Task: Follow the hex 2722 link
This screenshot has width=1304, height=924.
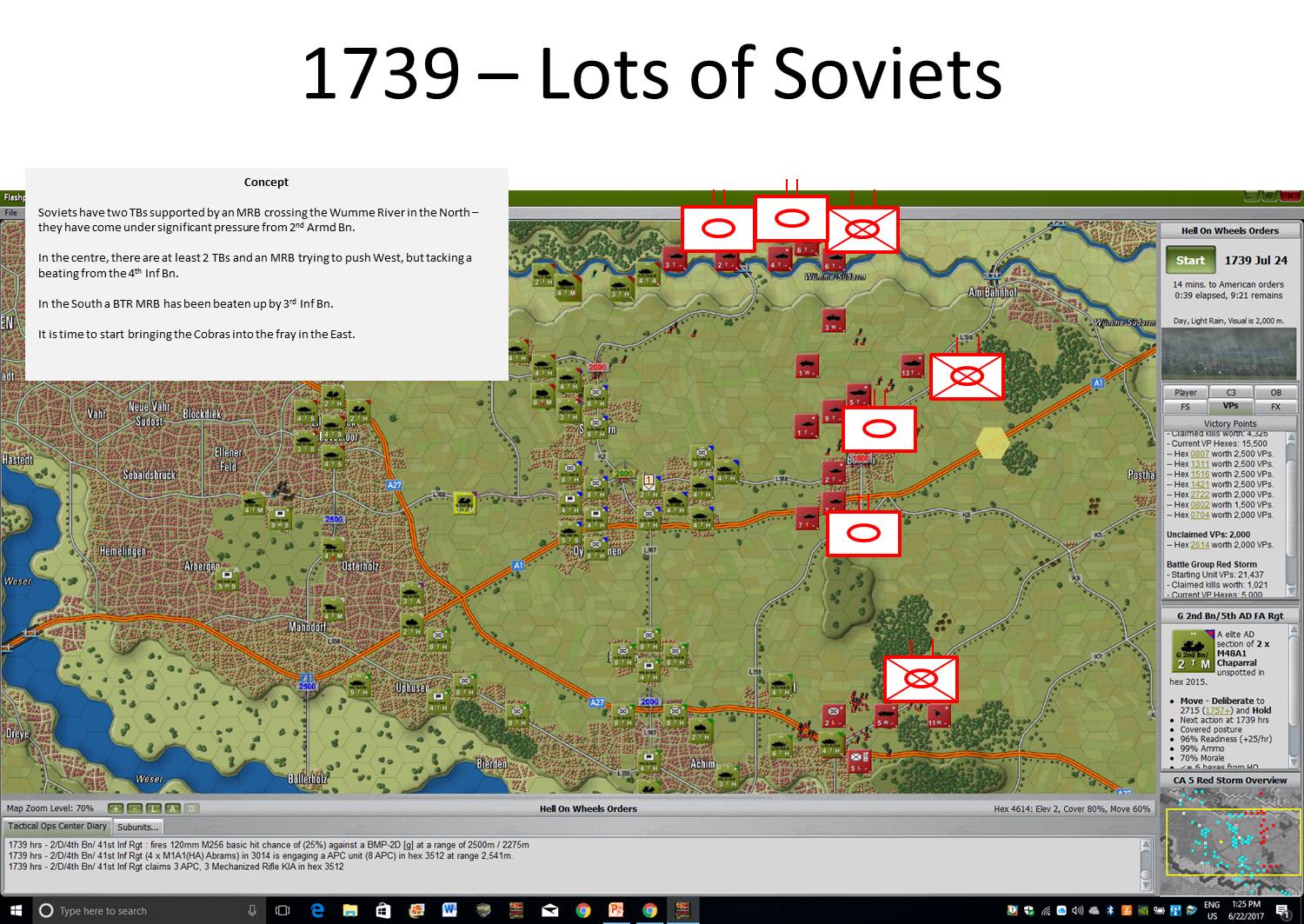Action: pos(1200,495)
